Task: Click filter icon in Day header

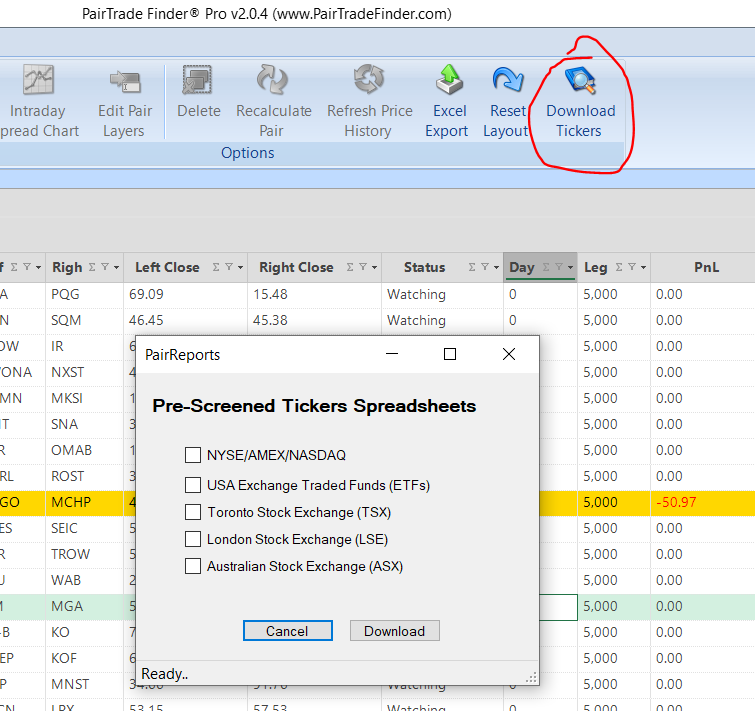Action: coord(559,267)
